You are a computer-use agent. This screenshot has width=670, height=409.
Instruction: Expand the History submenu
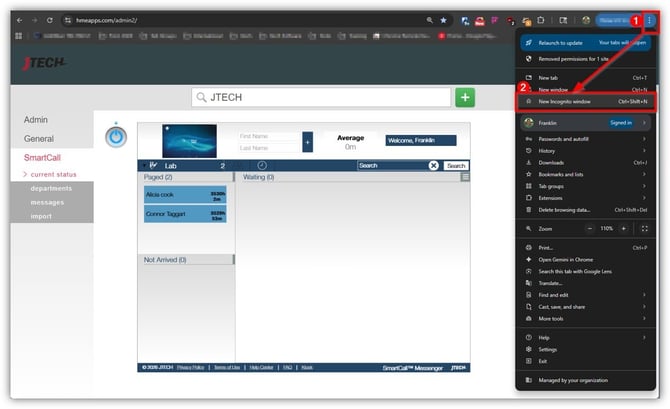585,151
